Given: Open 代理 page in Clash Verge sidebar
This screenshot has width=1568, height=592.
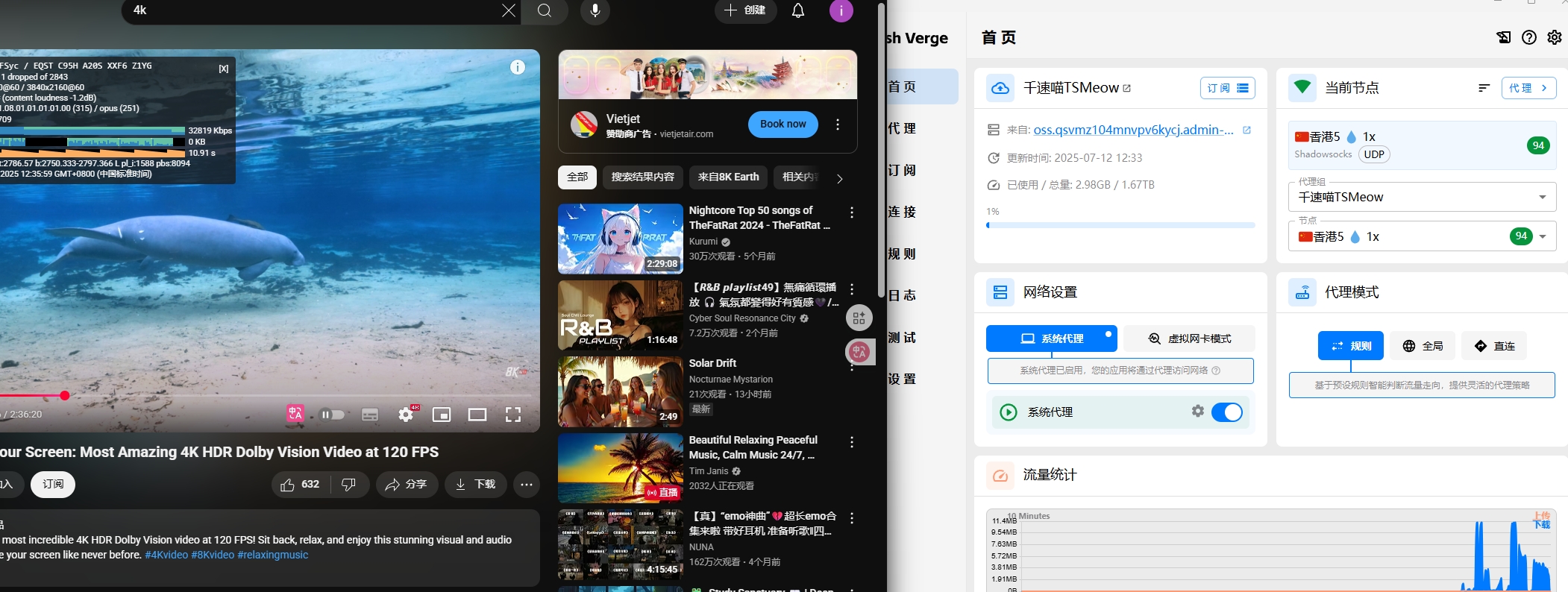Looking at the screenshot, I should click(x=903, y=128).
